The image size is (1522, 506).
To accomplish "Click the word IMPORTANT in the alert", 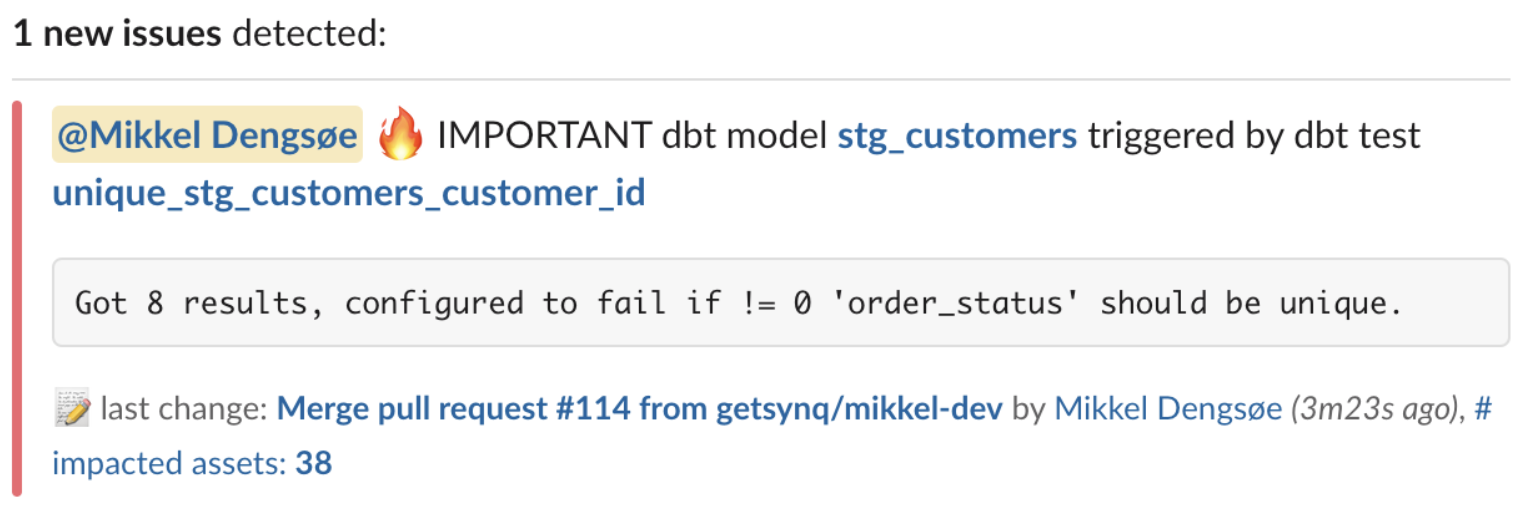I will point(543,135).
